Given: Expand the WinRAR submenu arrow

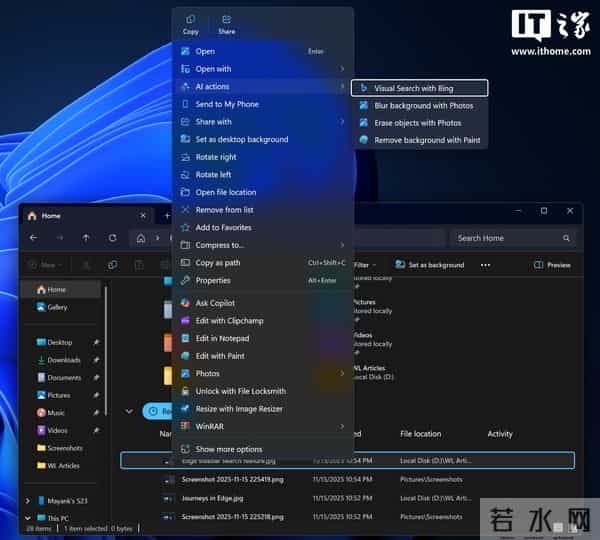Looking at the screenshot, I should coord(342,426).
